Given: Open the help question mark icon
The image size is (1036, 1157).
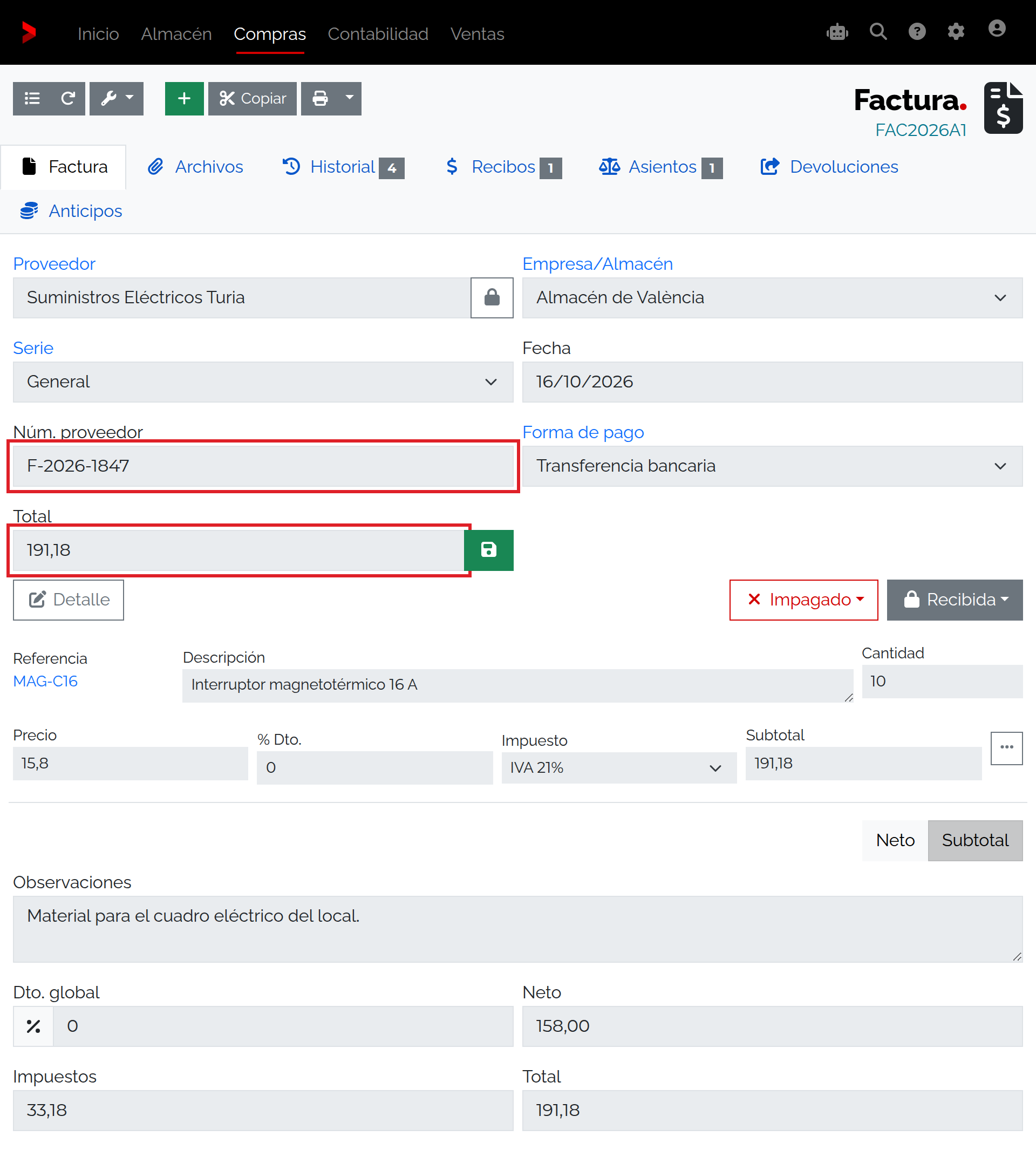Looking at the screenshot, I should pyautogui.click(x=917, y=32).
